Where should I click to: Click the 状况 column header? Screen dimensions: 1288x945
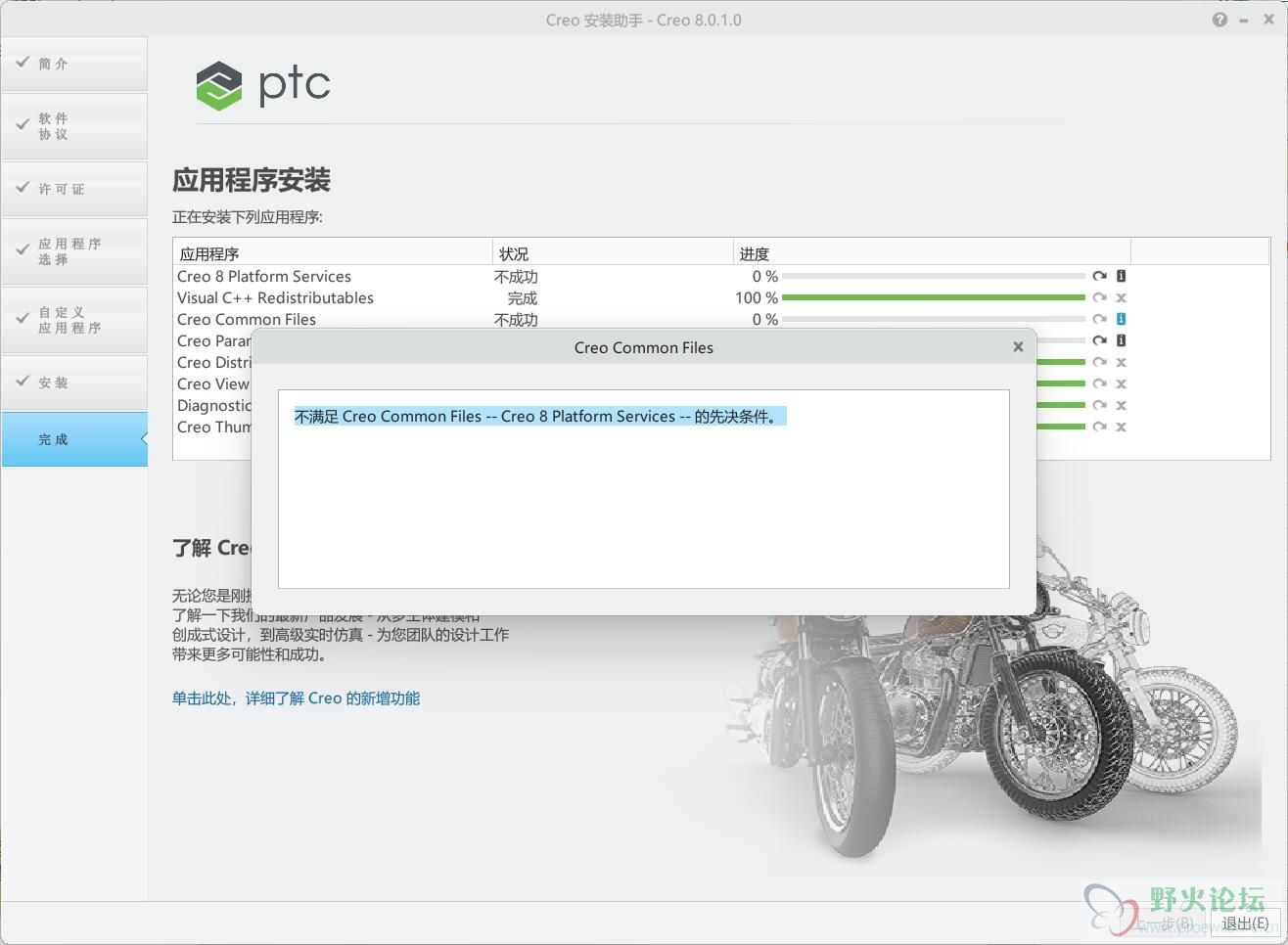(x=613, y=253)
